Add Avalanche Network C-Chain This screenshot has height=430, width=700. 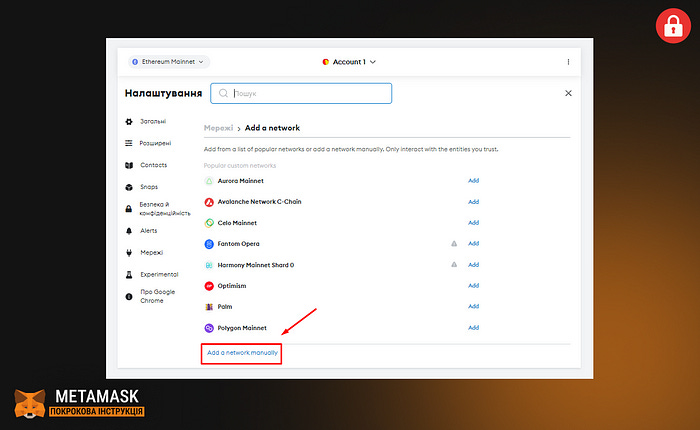tap(473, 202)
